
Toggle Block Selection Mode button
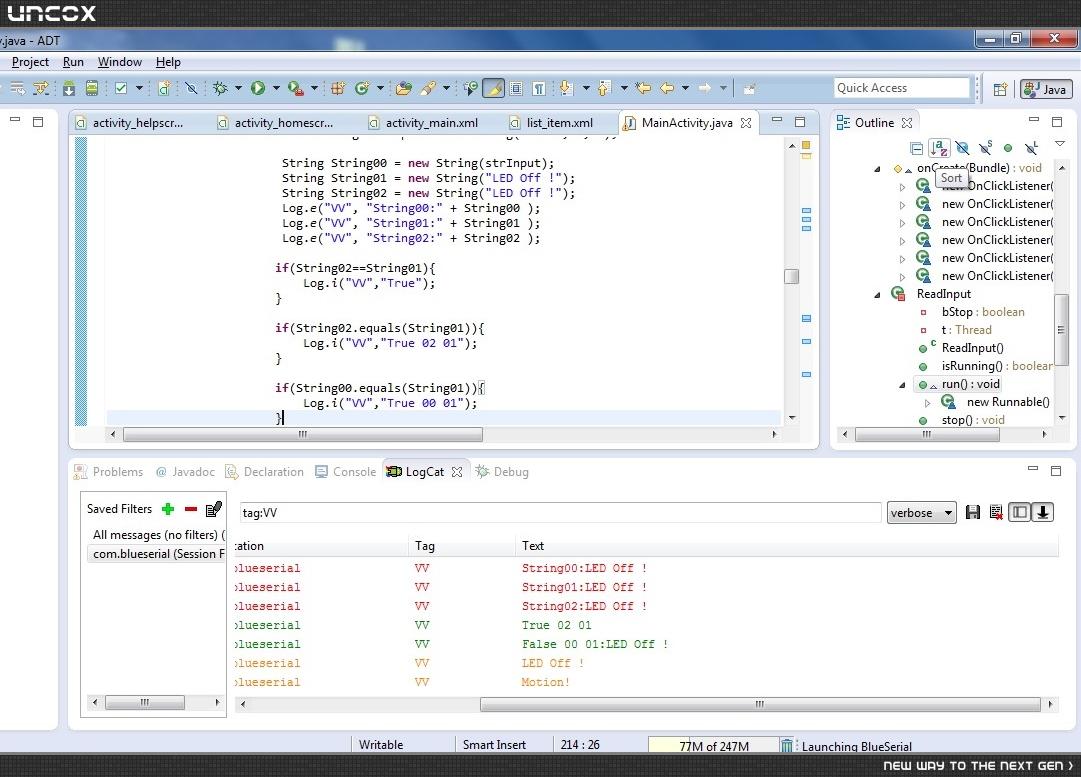click(x=516, y=88)
